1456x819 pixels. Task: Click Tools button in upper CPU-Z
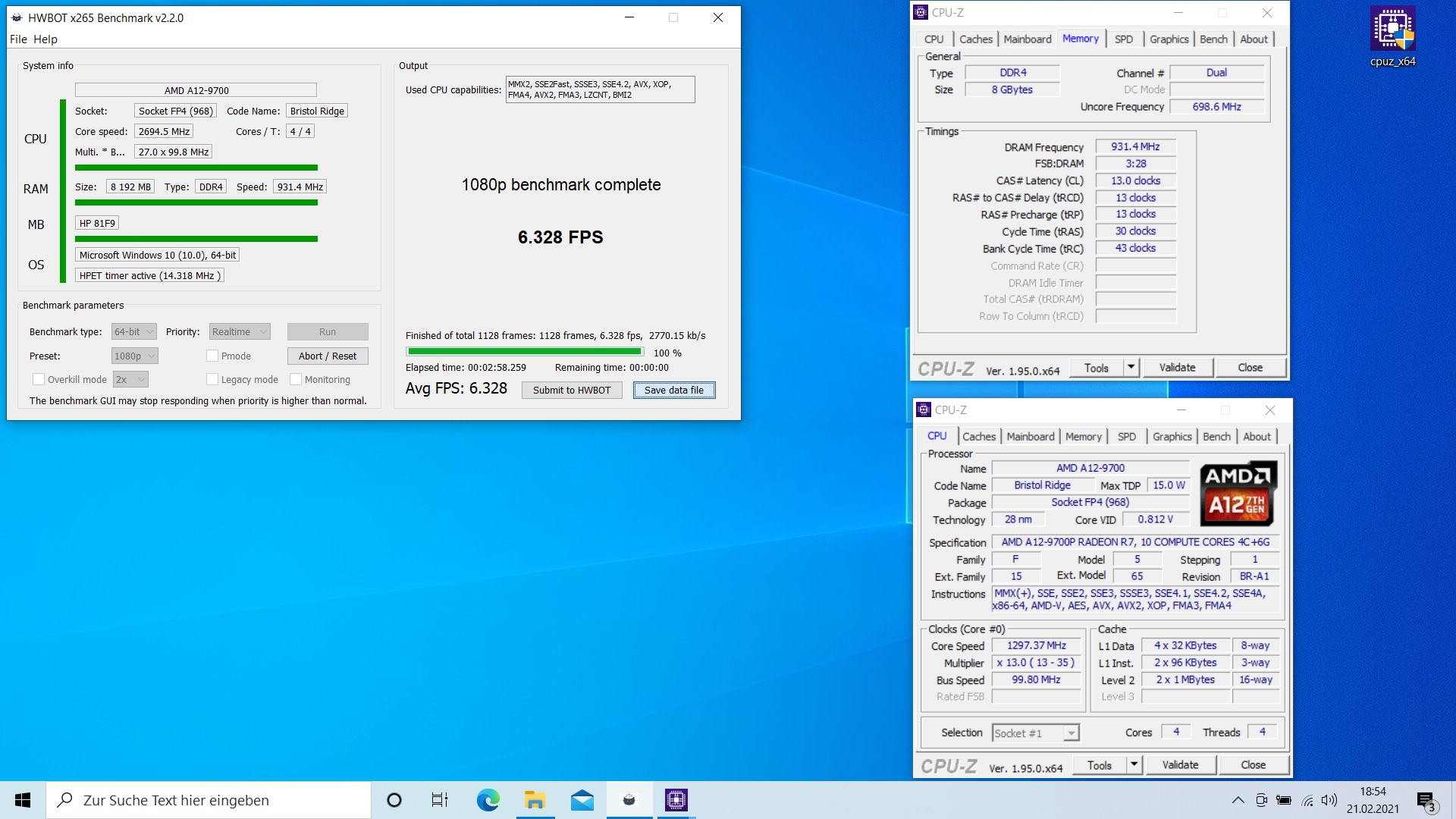1096,367
